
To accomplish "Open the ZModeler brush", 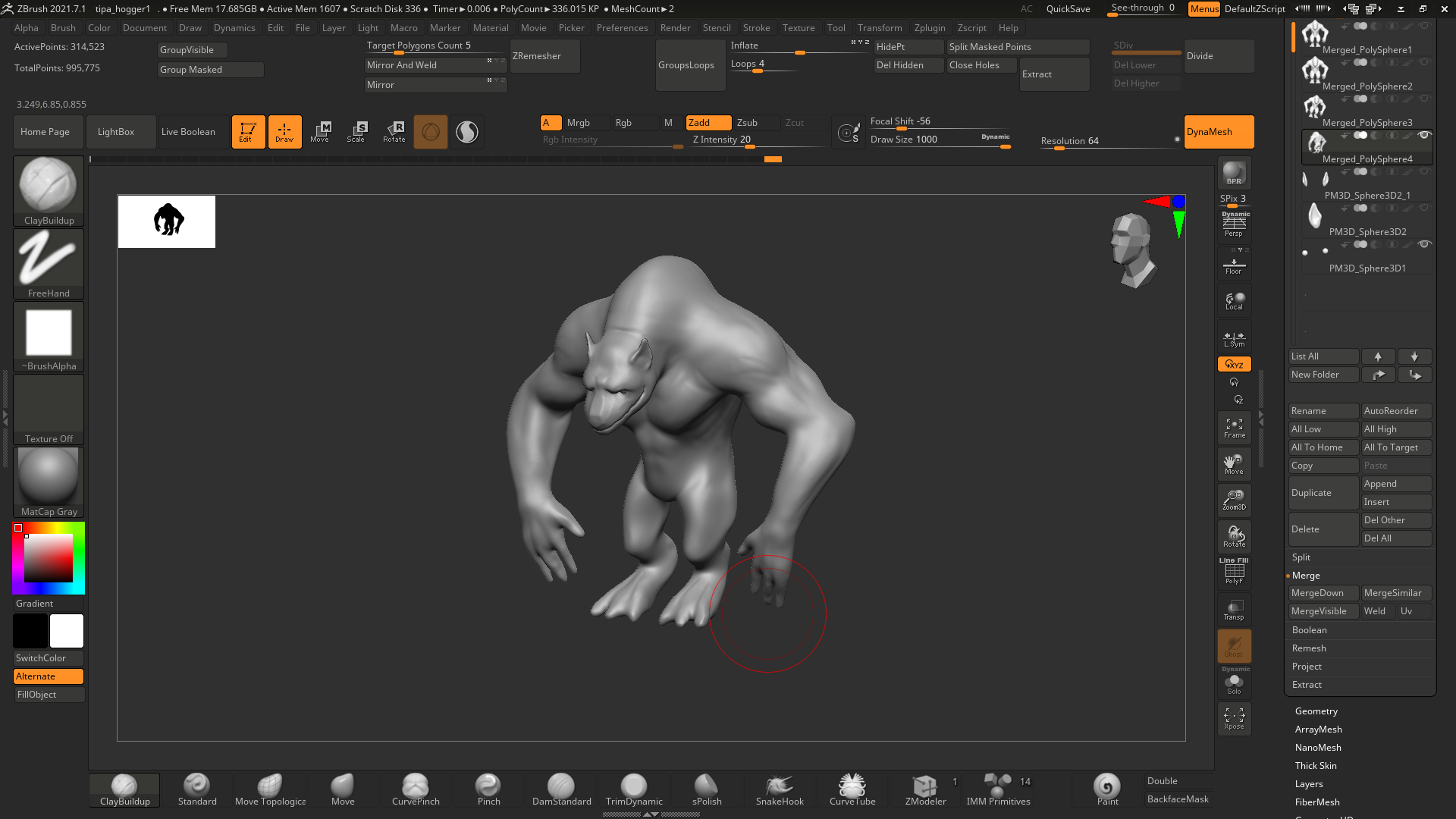I will (925, 789).
